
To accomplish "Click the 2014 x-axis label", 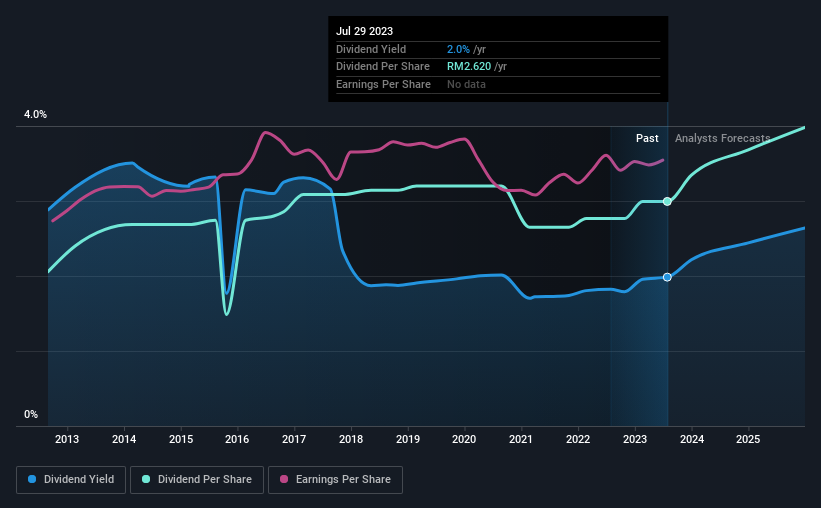I will [x=124, y=439].
